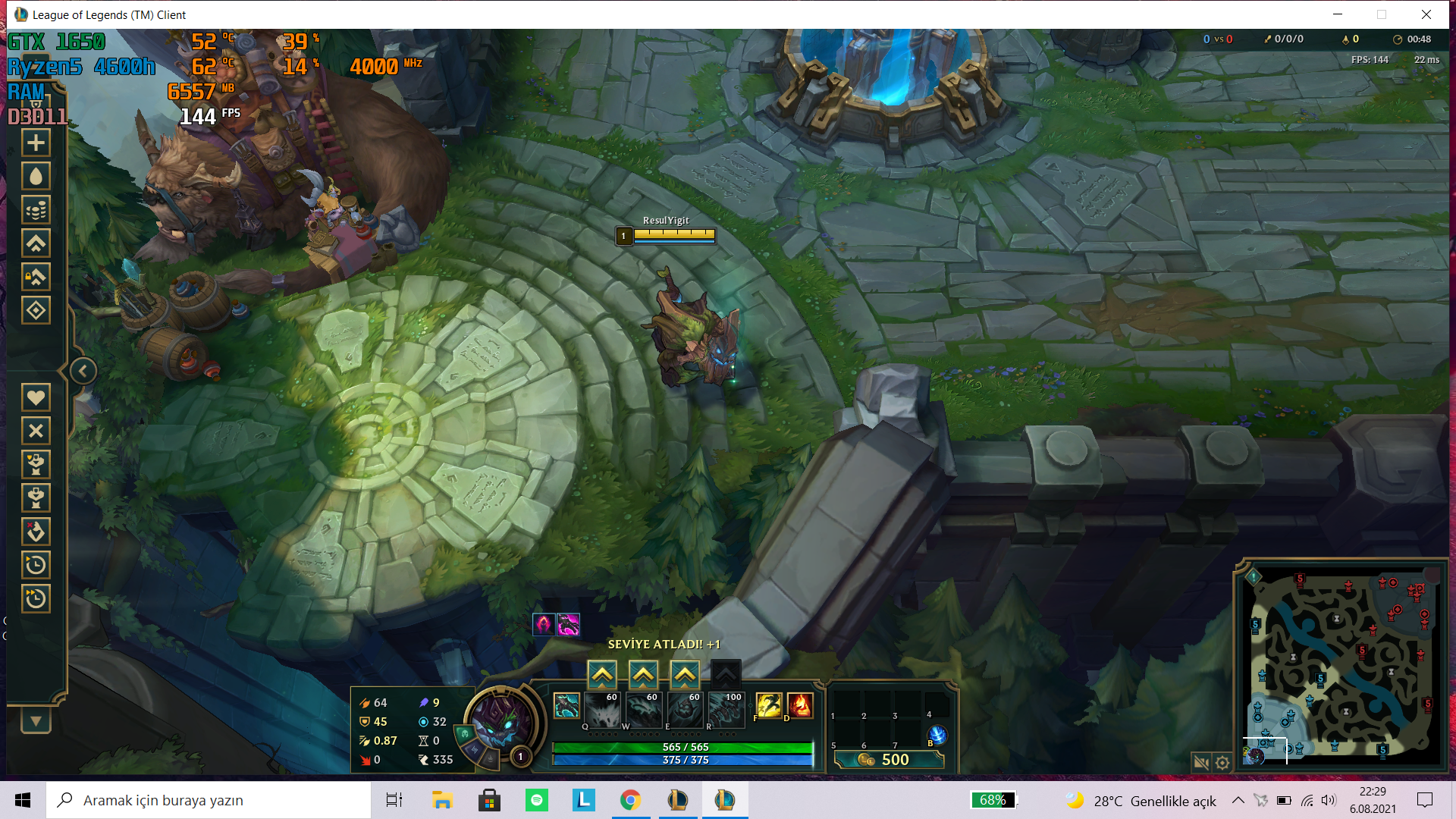Toggle minimap camera lock icon
Screen dimensions: 1456x819
click(x=1200, y=762)
